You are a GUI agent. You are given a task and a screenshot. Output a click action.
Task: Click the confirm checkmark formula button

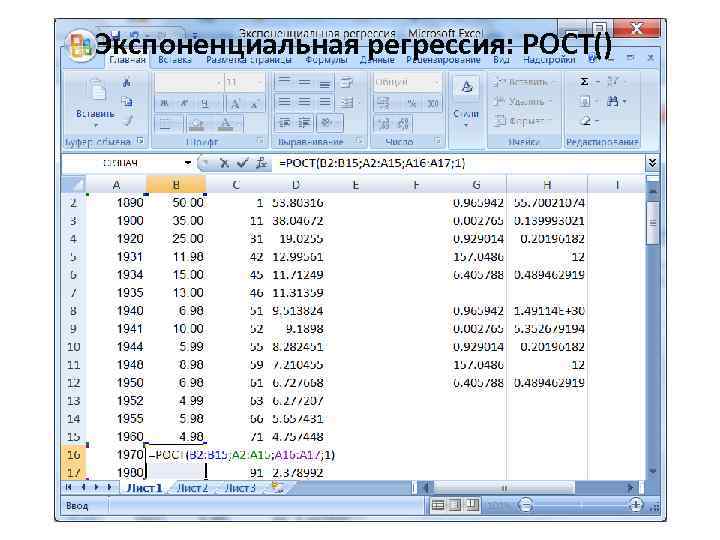click(242, 163)
